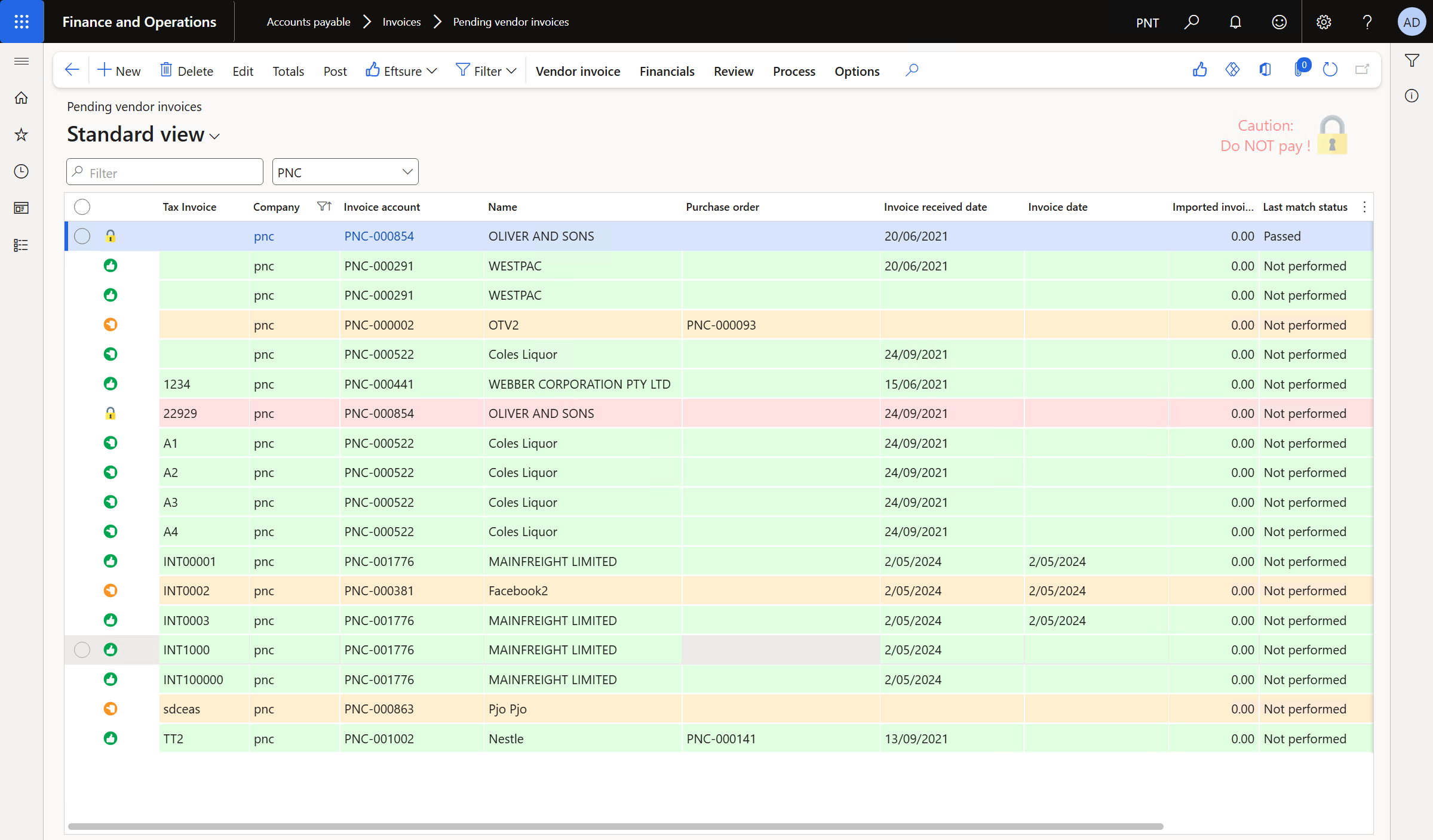1433x840 pixels.
Task: Open the filter pane funnel icon
Action: pos(1411,60)
